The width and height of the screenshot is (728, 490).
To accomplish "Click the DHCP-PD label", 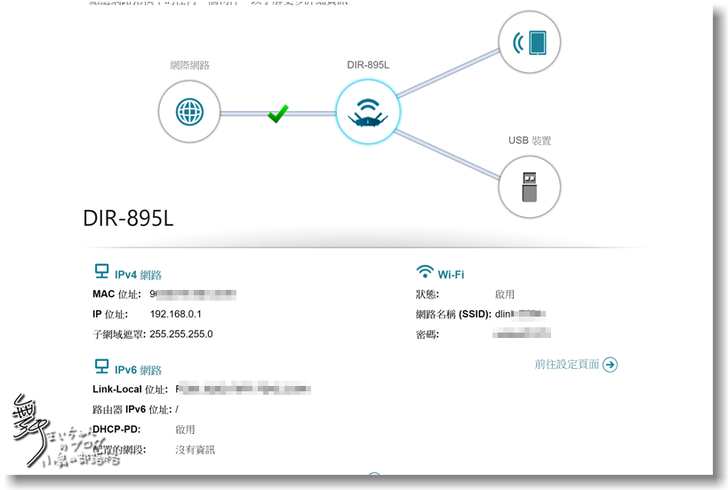I will click(x=117, y=429).
